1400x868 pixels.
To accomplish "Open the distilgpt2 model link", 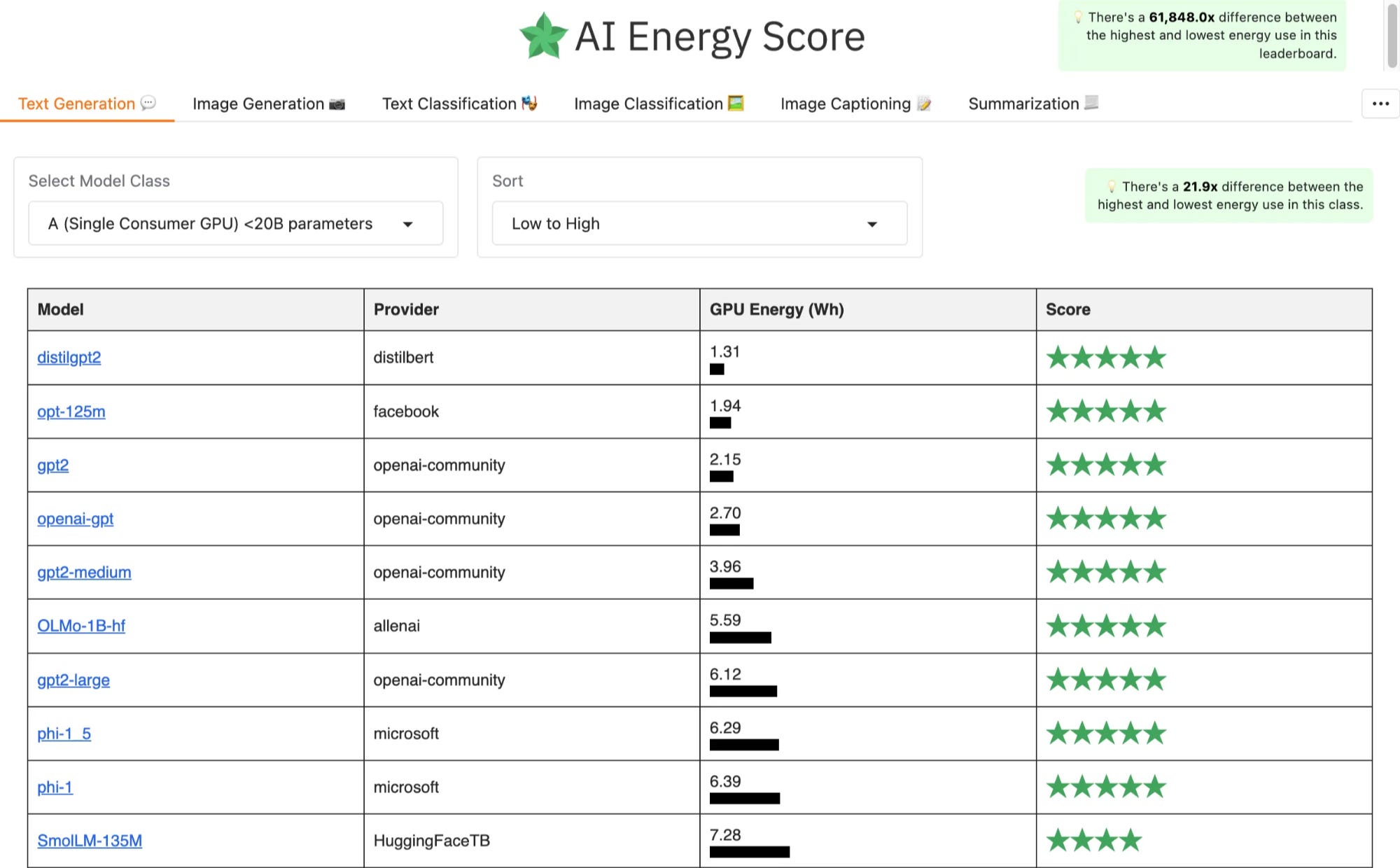I will coord(69,358).
